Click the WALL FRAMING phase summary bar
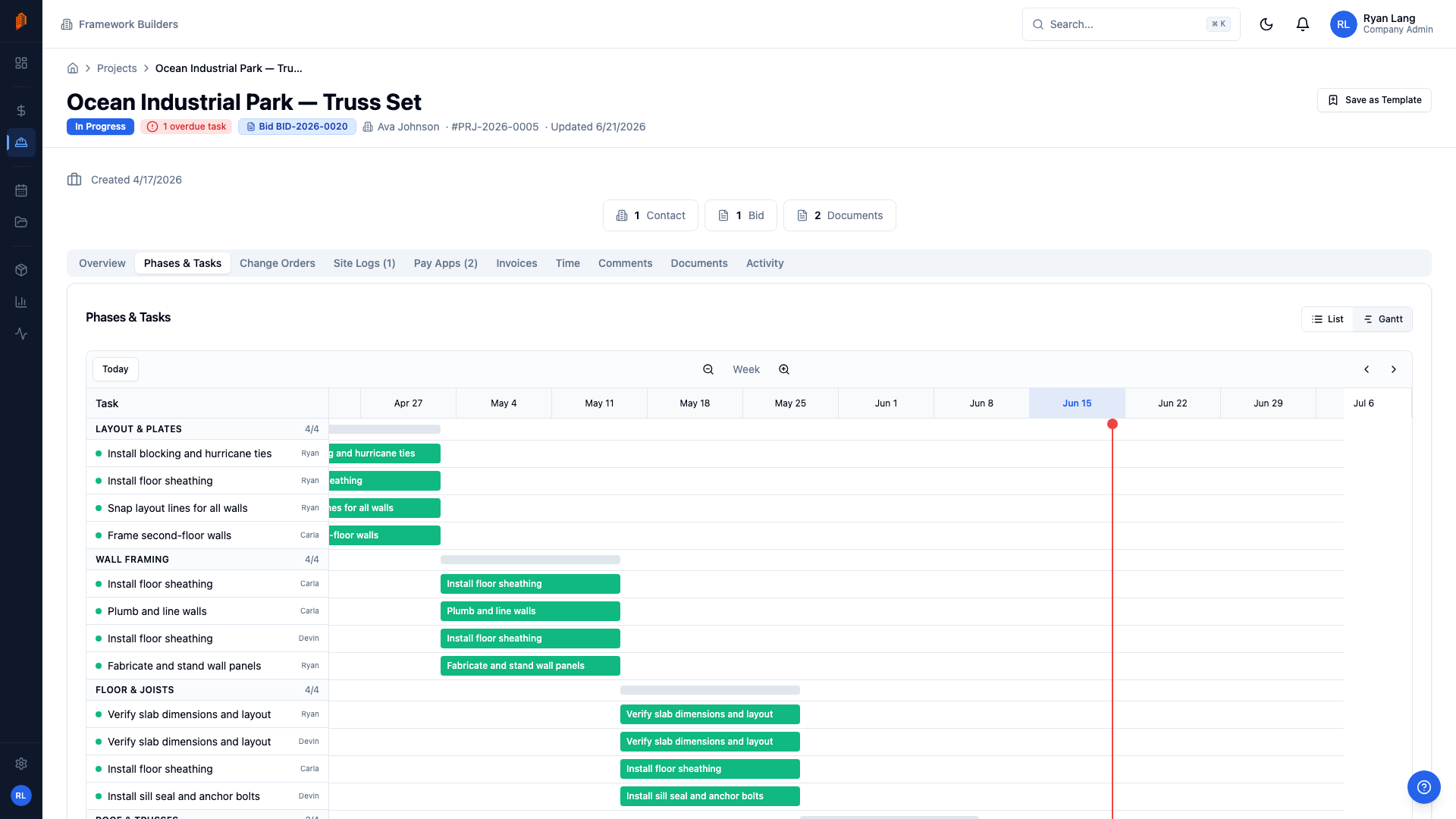The width and height of the screenshot is (1456, 819). click(x=530, y=560)
